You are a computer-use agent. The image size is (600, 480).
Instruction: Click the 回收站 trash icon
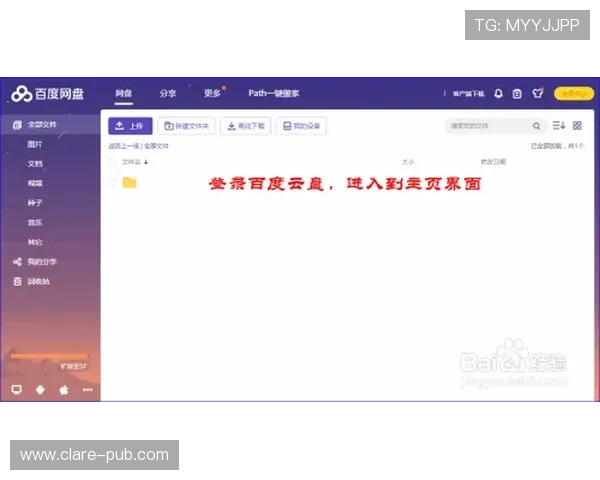[x=17, y=282]
